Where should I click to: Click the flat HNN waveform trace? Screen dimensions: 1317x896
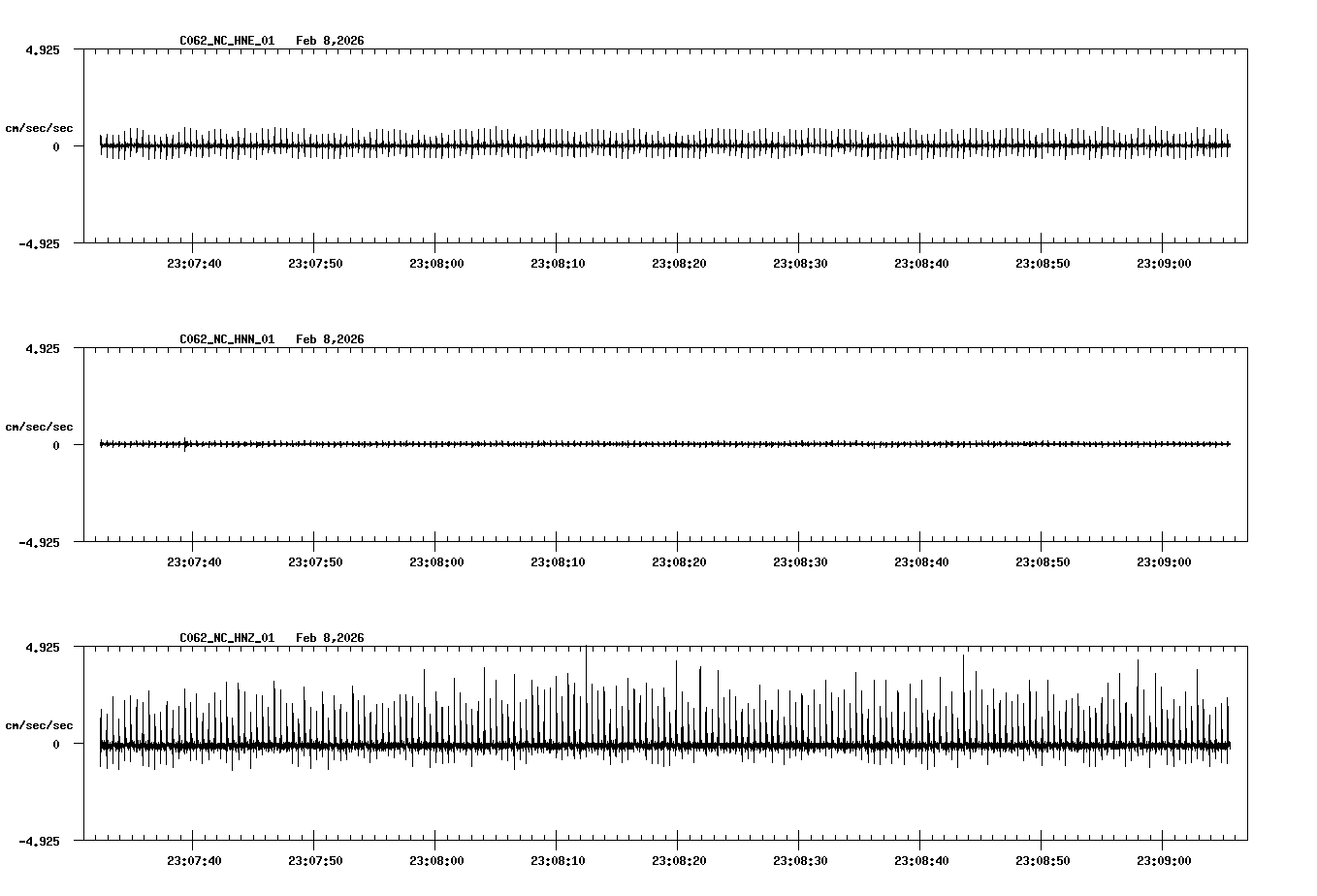pyautogui.click(x=582, y=444)
